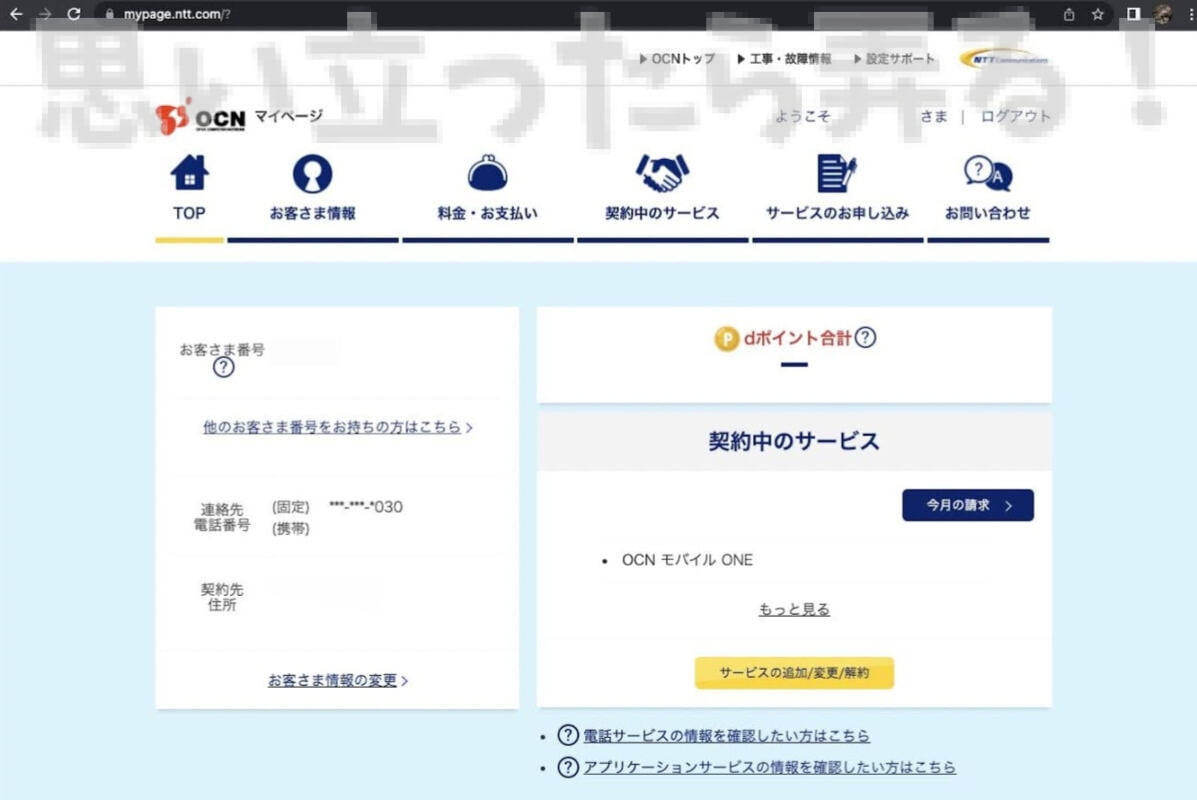This screenshot has height=800, width=1197.
Task: Select the TOP tab label
Action: click(189, 213)
